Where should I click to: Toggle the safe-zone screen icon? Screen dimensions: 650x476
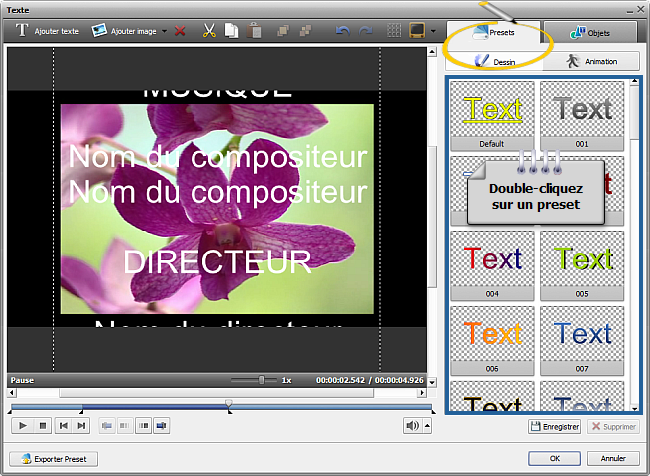coord(417,31)
